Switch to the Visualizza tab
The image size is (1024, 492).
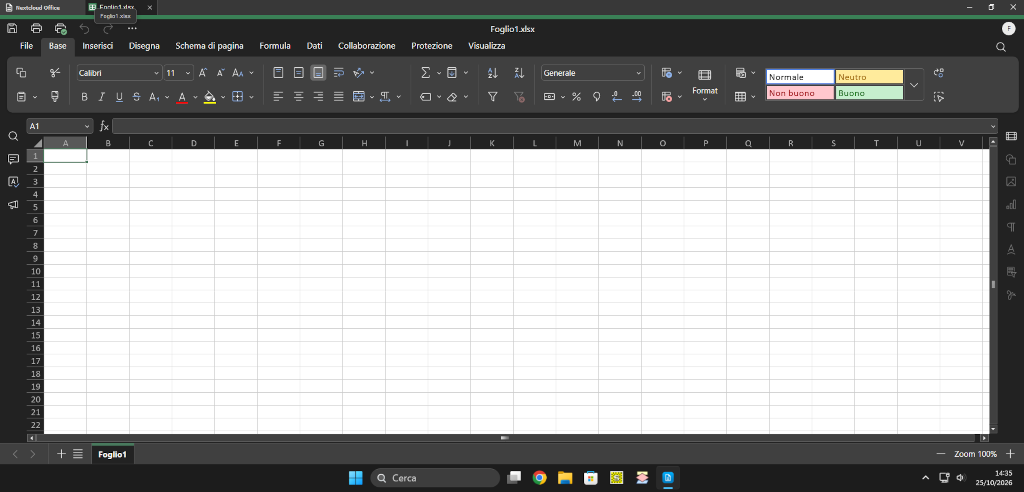(x=487, y=46)
